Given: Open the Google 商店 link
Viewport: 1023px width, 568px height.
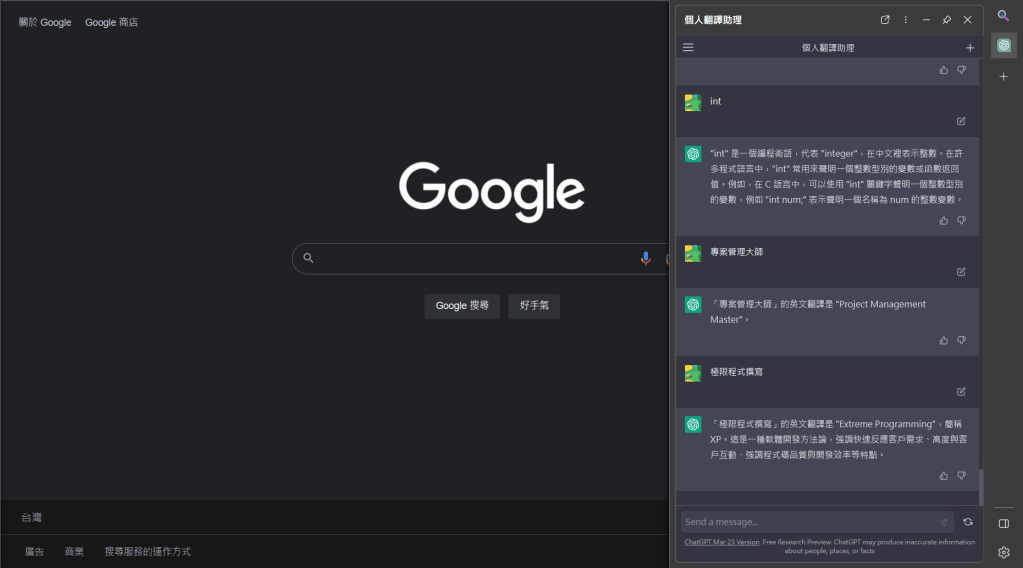Looking at the screenshot, I should click(x=112, y=22).
